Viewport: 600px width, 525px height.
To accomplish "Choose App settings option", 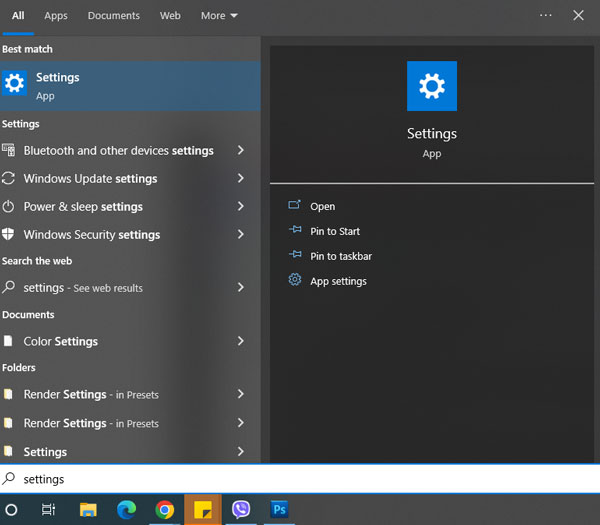I will coord(338,281).
